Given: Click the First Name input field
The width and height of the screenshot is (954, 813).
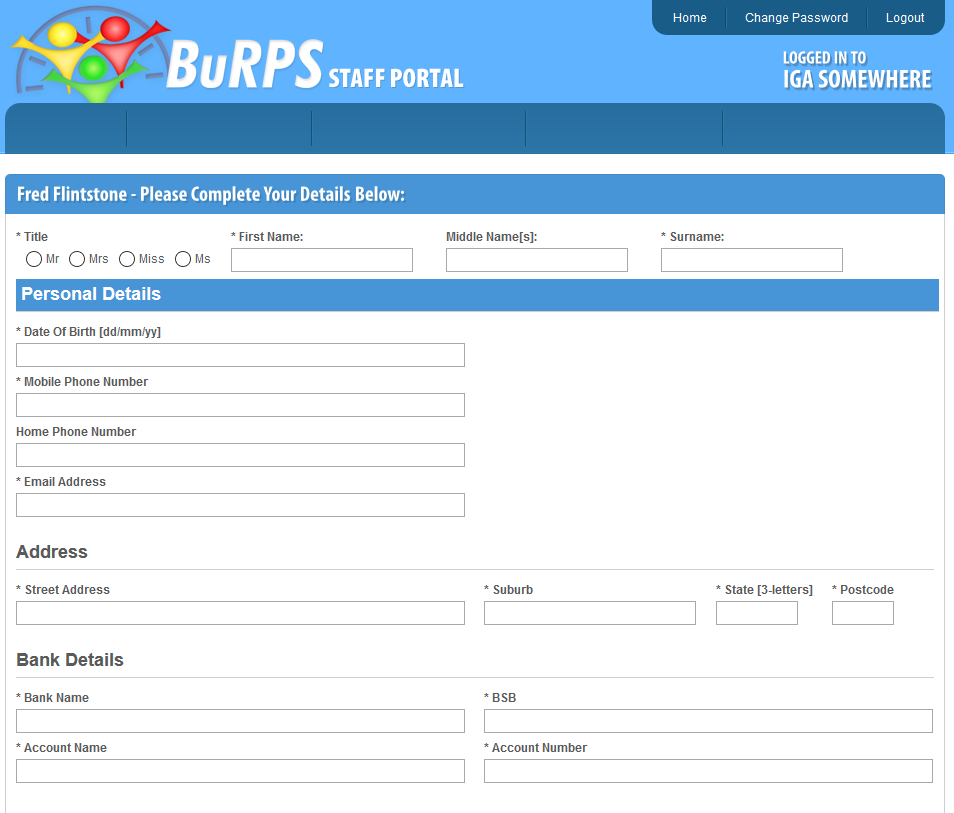Looking at the screenshot, I should [321, 260].
